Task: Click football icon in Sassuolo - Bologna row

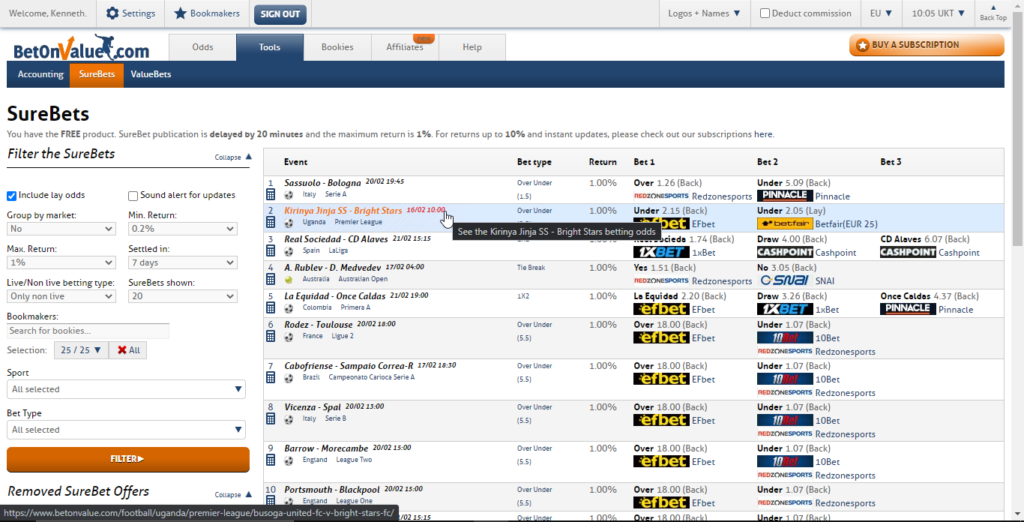Action: pyautogui.click(x=289, y=195)
